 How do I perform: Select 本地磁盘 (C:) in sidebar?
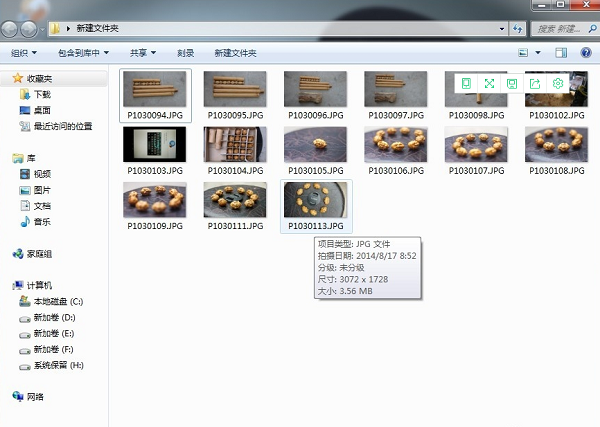[57, 301]
